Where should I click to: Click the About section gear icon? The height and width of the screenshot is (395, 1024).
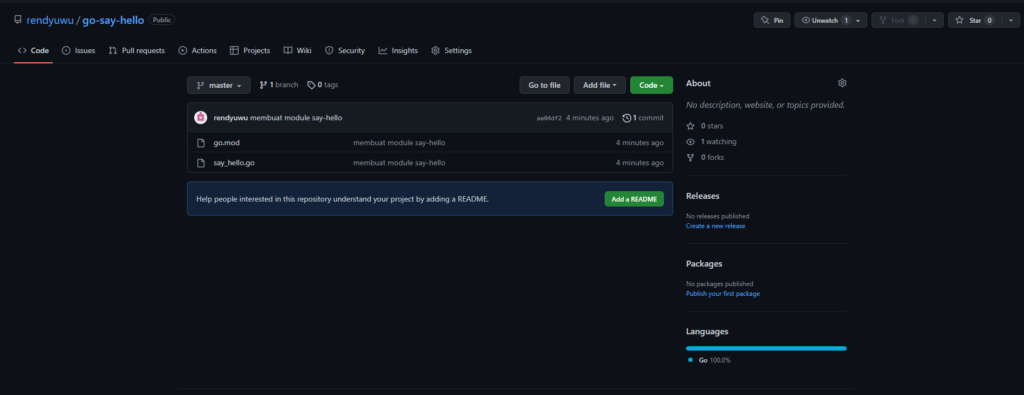842,83
